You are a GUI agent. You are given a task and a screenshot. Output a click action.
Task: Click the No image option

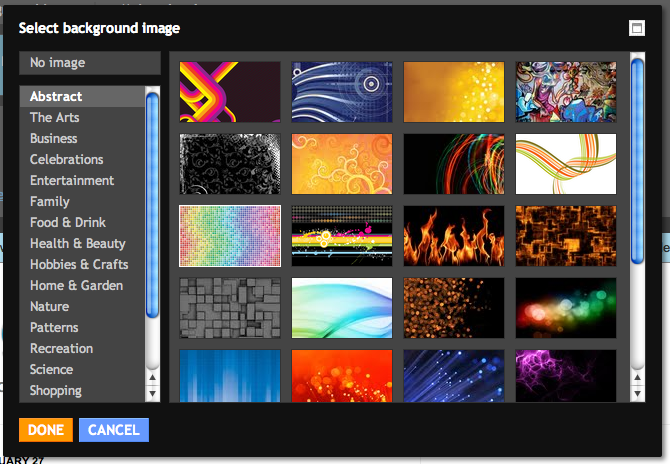click(x=89, y=63)
